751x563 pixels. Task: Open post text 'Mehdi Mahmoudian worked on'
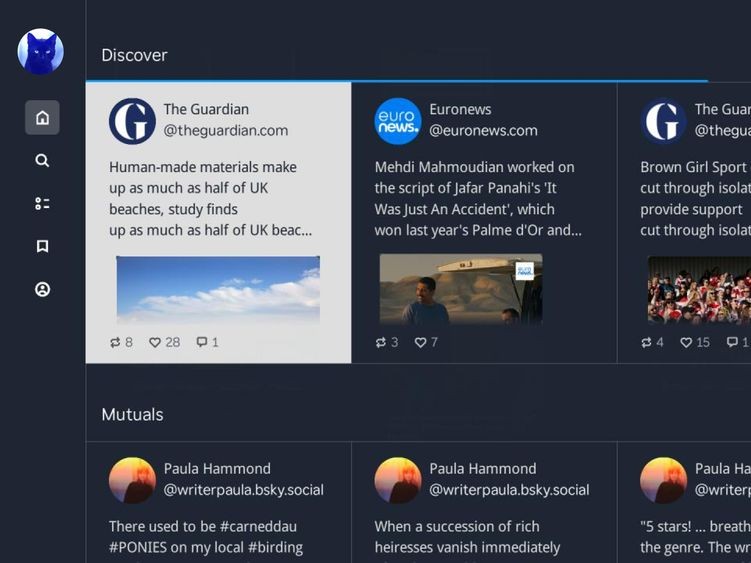pyautogui.click(x=474, y=167)
